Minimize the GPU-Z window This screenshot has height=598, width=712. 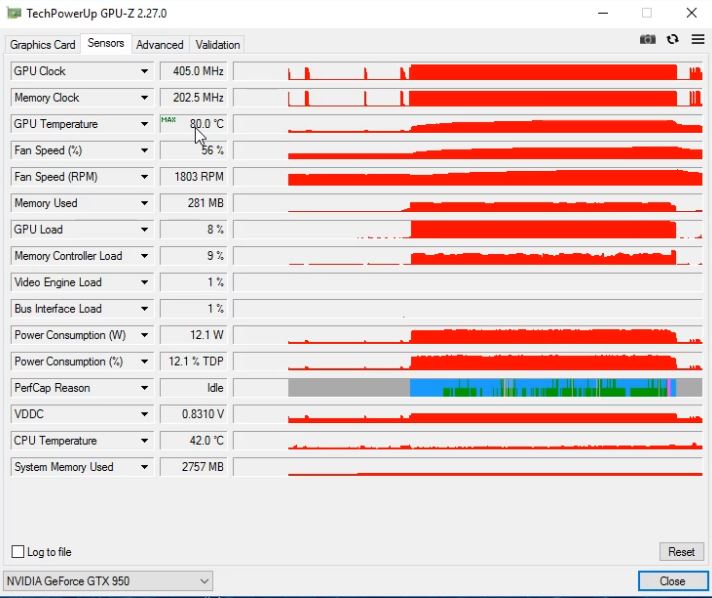603,13
